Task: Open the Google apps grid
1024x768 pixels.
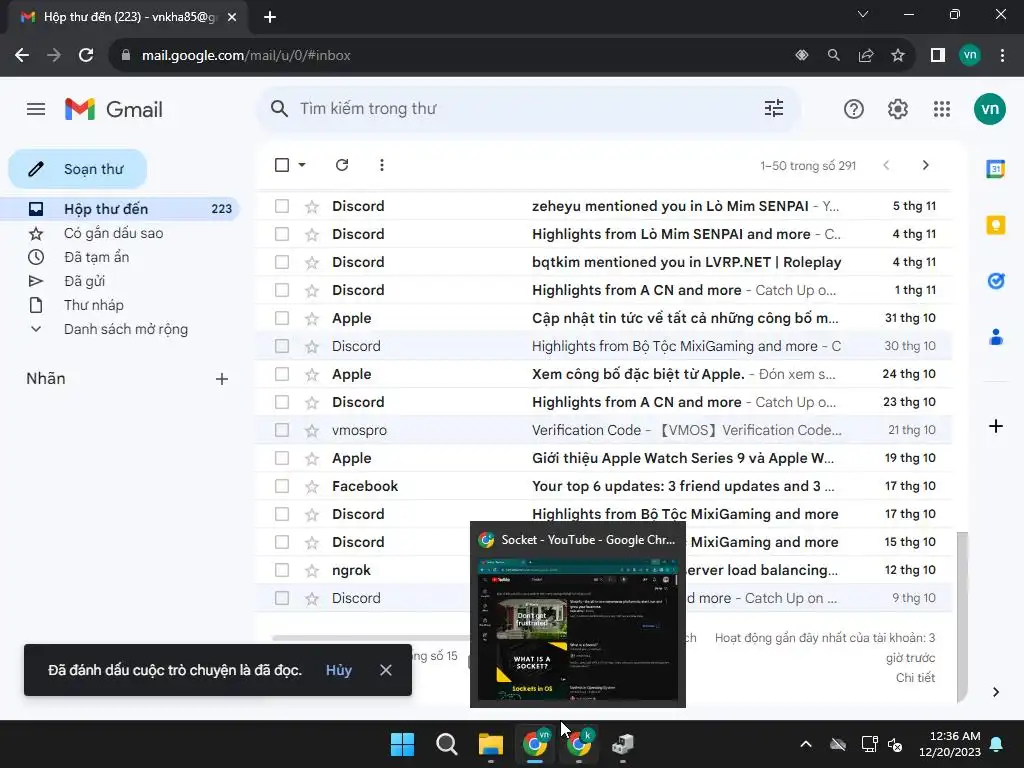Action: 942,109
